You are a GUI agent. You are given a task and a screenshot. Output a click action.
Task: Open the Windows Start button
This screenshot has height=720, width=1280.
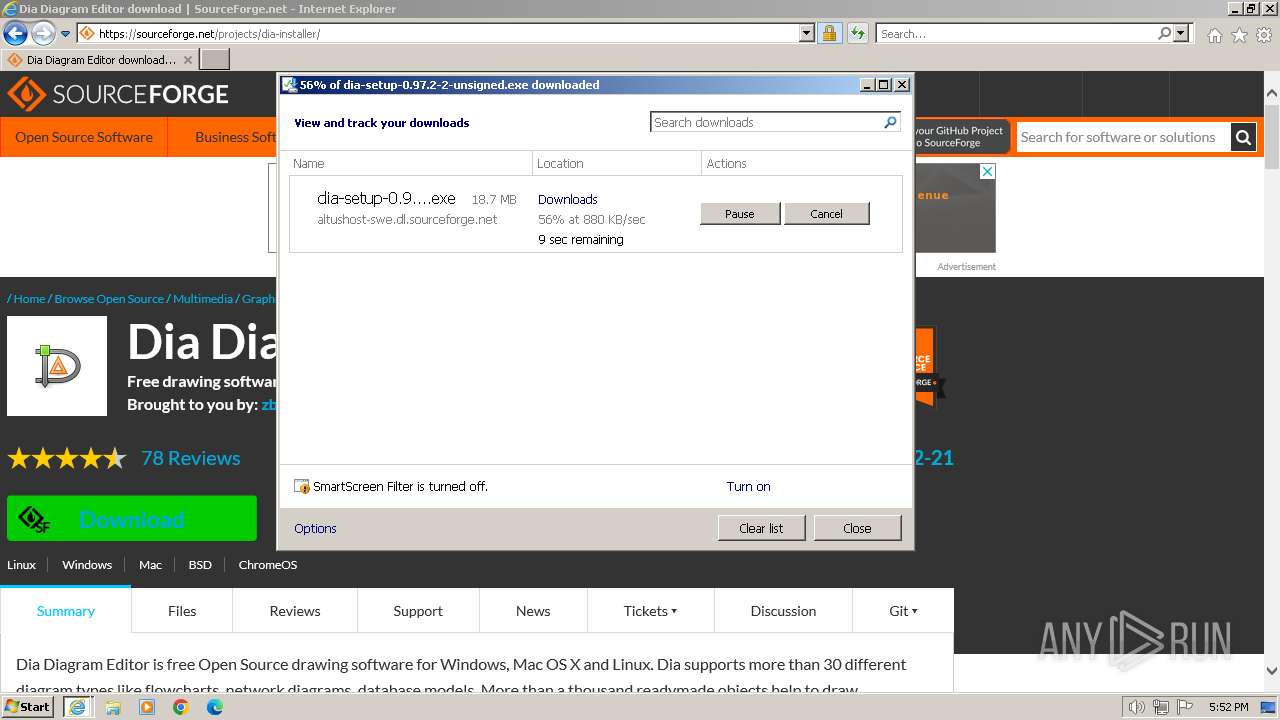coord(28,707)
